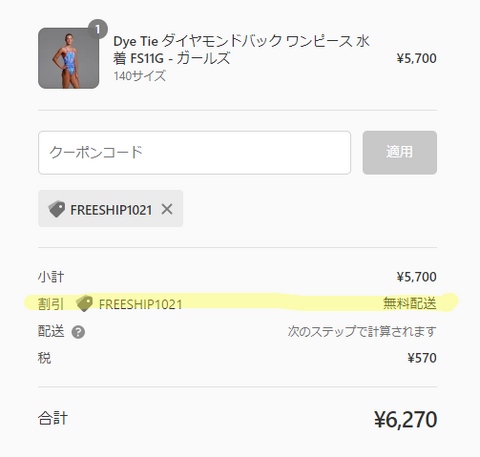This screenshot has height=457, width=480.
Task: Click the product price ¥5,700 at top
Action: [x=416, y=58]
